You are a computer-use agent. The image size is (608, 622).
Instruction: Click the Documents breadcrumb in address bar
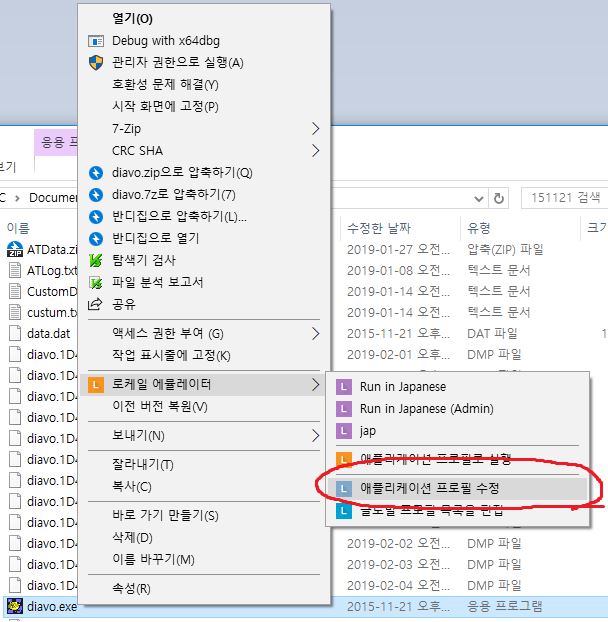53,198
